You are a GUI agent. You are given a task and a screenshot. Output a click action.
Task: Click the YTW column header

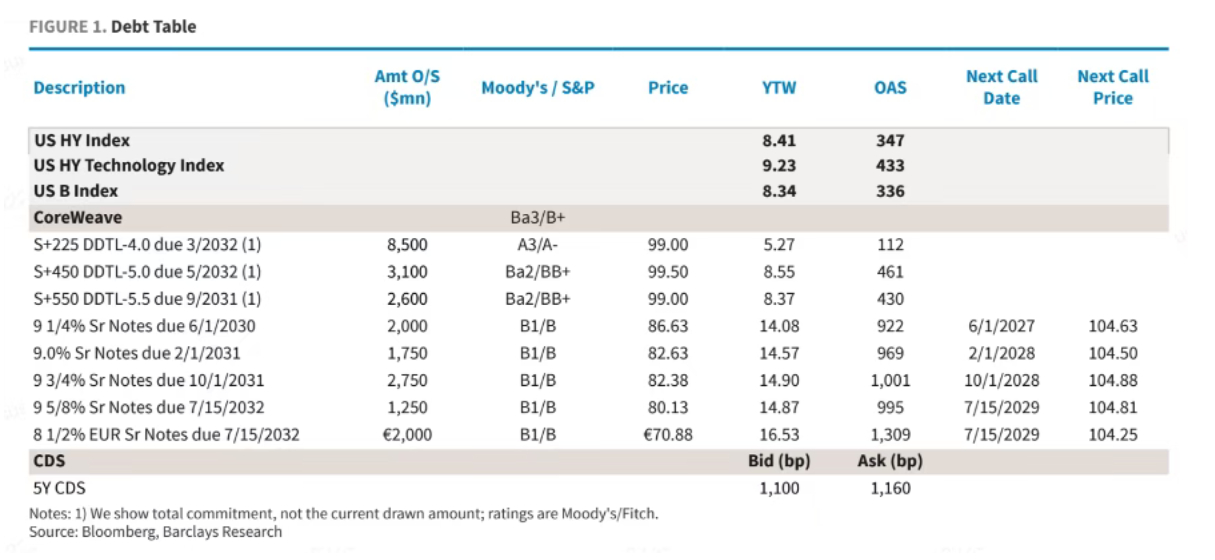[x=779, y=88]
